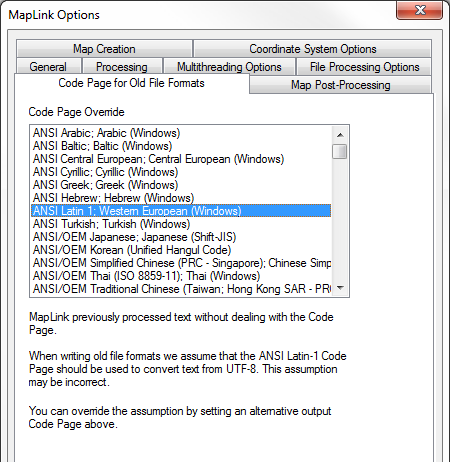
Task: Switch to File Processing Options tab
Action: pyautogui.click(x=364, y=66)
